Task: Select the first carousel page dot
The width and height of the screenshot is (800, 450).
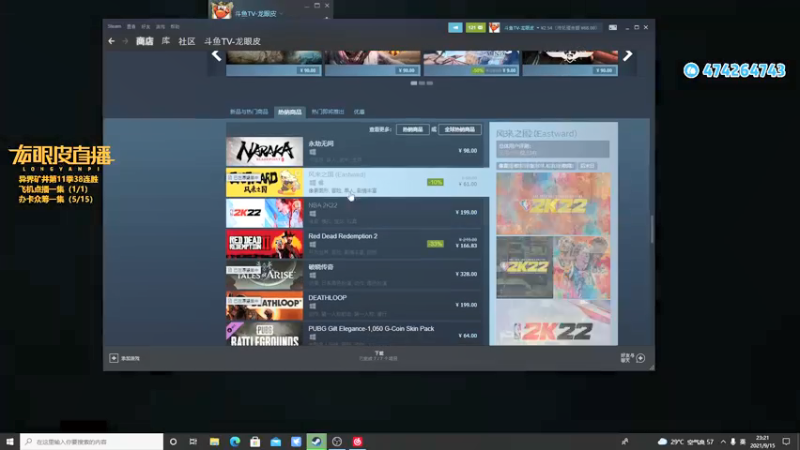Action: click(414, 83)
